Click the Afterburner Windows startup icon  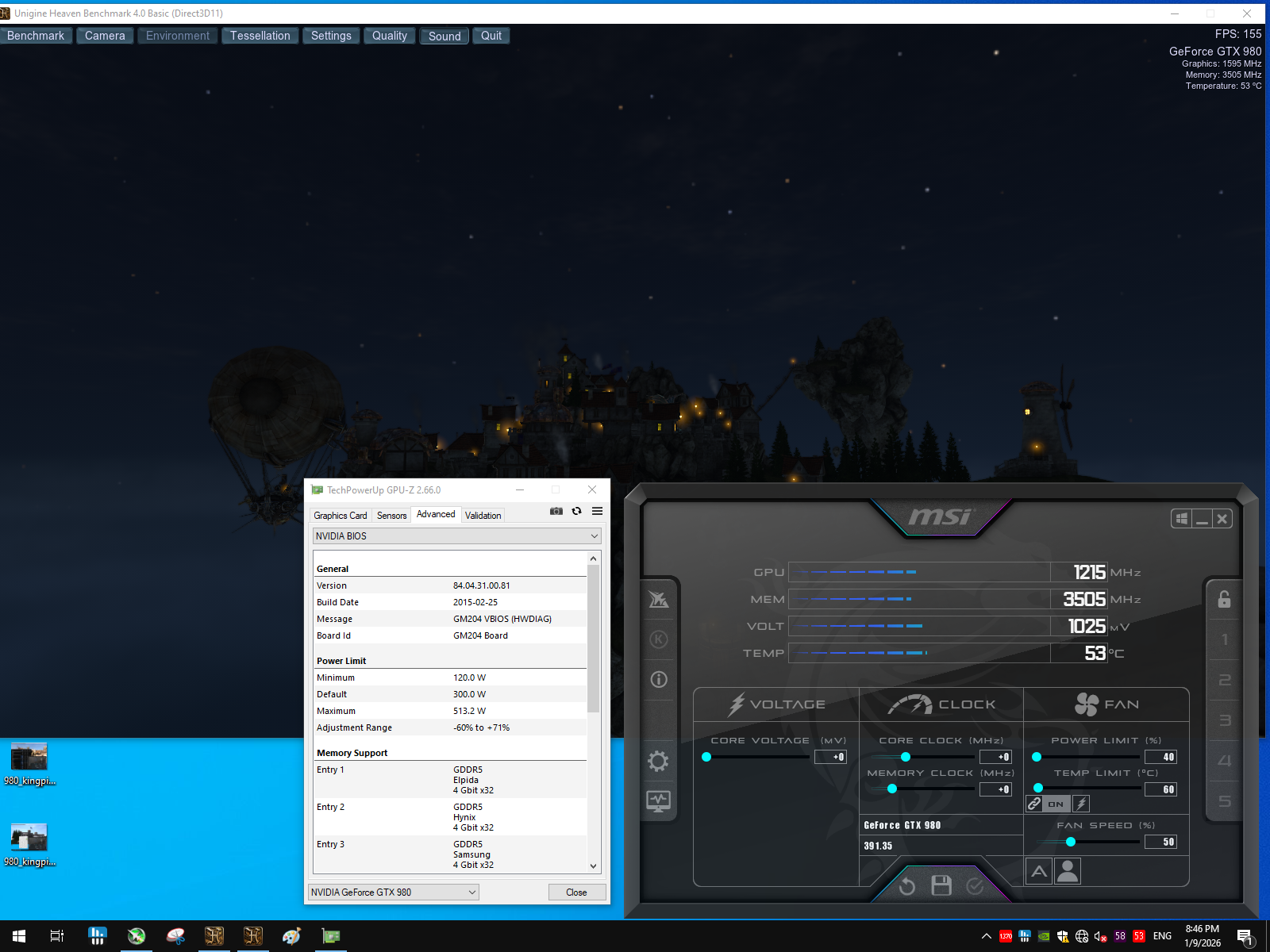point(1182,519)
